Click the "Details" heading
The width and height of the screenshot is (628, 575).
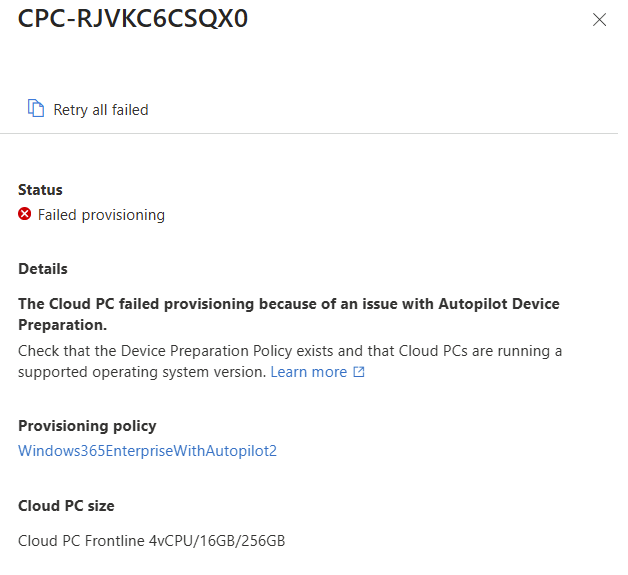tap(43, 269)
